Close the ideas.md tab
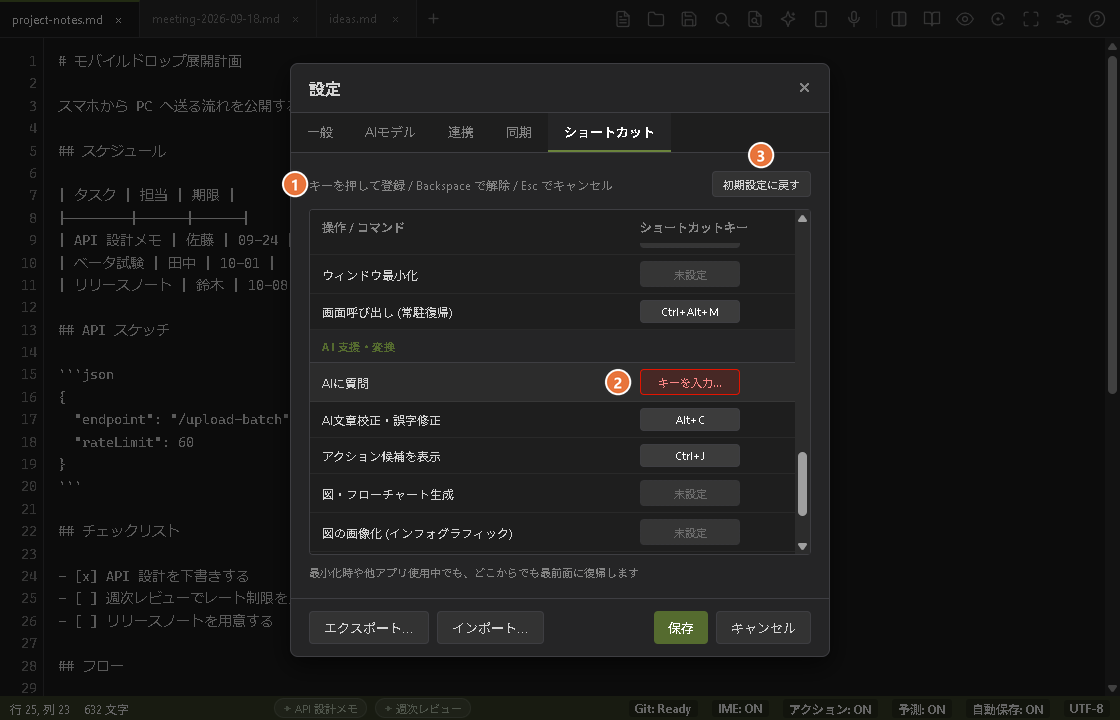Image resolution: width=1120 pixels, height=720 pixels. point(395,20)
